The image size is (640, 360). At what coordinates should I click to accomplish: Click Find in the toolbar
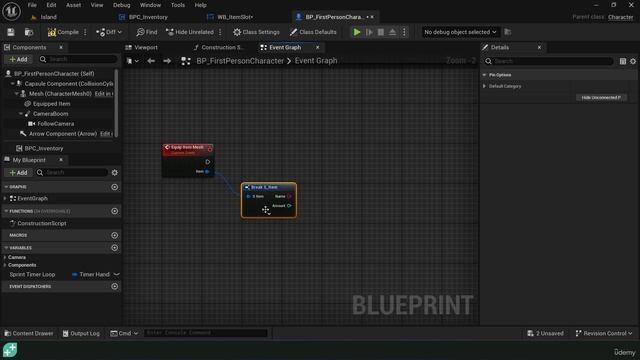coord(147,32)
